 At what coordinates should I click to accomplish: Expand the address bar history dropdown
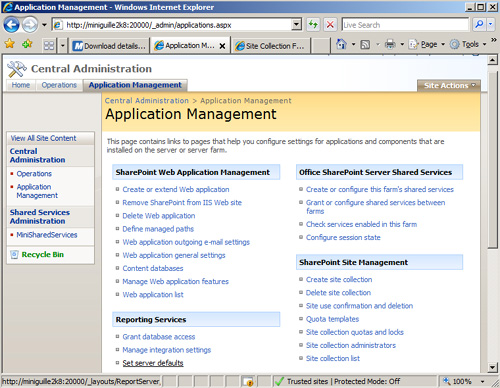click(x=296, y=25)
